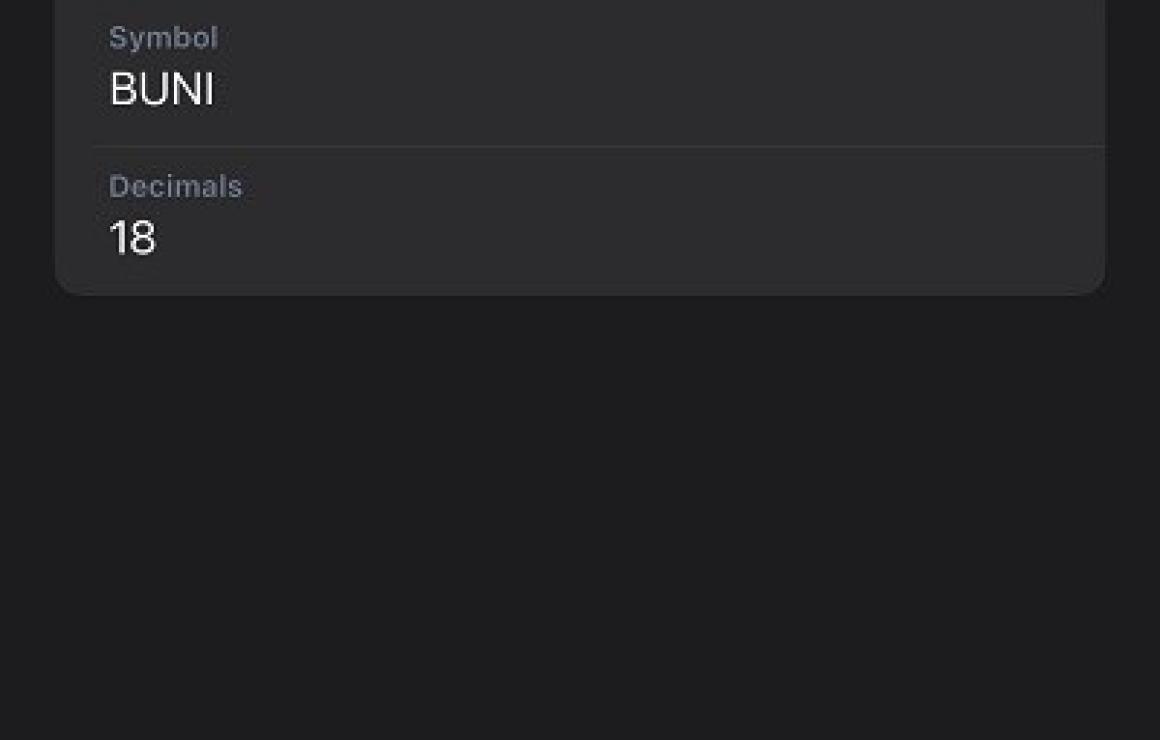Tap blank space in the Symbol row
This screenshot has width=1160, height=740.
click(x=666, y=74)
